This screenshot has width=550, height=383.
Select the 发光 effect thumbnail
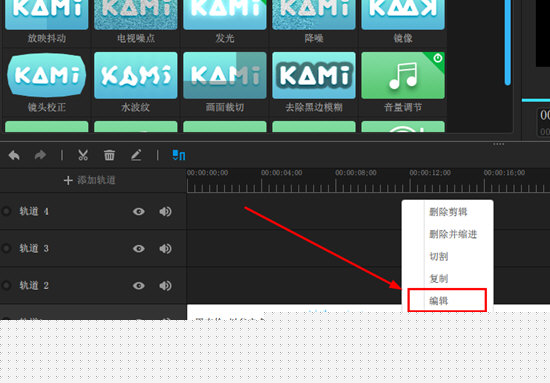coord(225,14)
